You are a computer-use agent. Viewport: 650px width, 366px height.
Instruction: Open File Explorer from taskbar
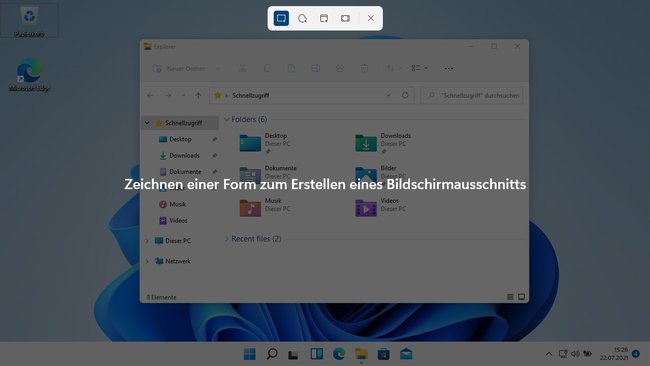(x=361, y=354)
